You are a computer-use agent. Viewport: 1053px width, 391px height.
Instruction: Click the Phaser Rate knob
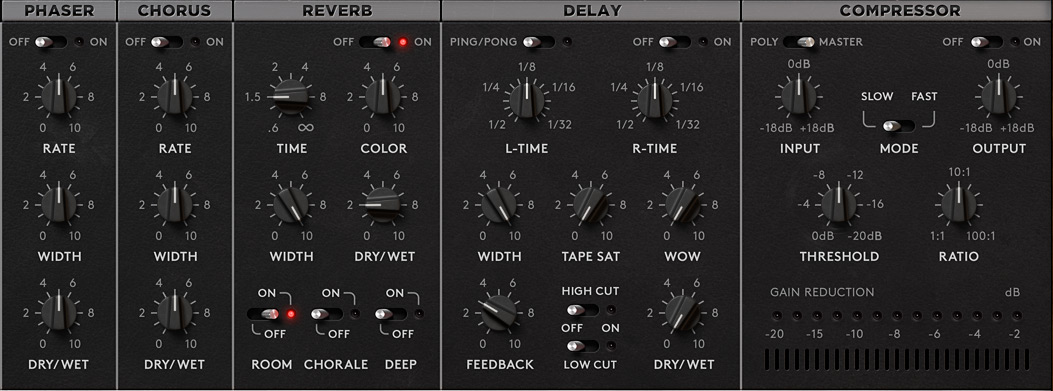coord(59,97)
